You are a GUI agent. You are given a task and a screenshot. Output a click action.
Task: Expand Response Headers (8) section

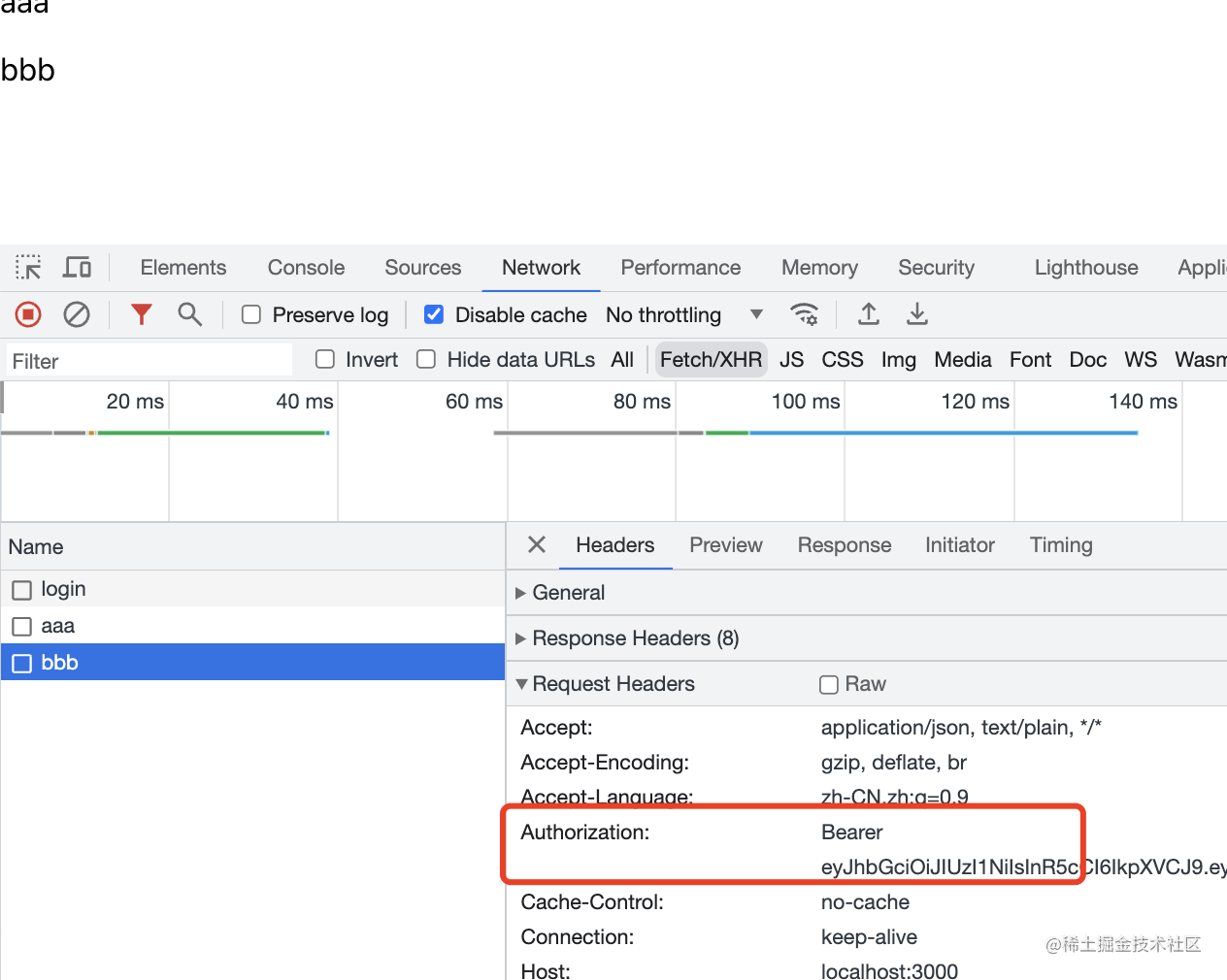[635, 638]
